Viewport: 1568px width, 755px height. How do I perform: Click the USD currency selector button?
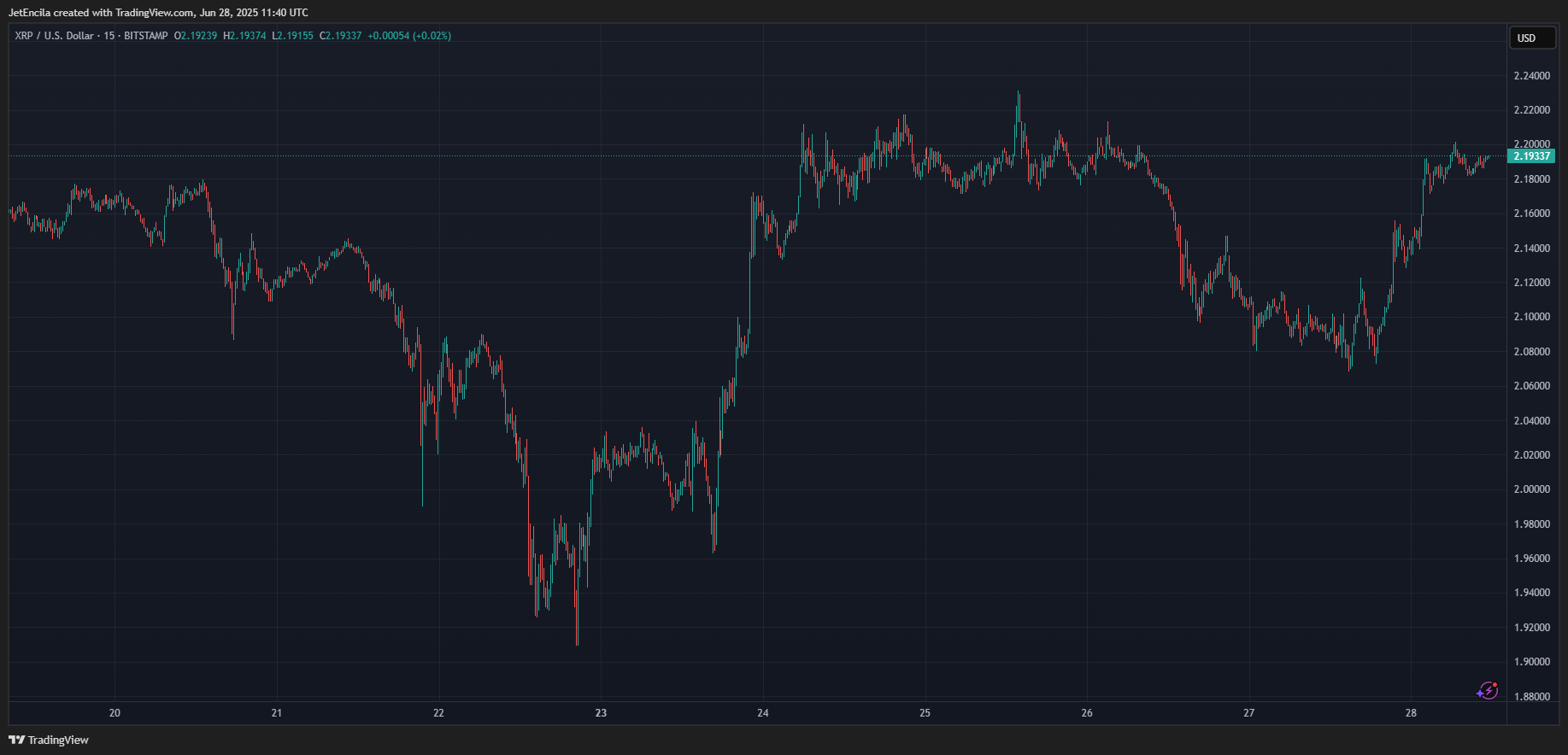coord(1532,38)
